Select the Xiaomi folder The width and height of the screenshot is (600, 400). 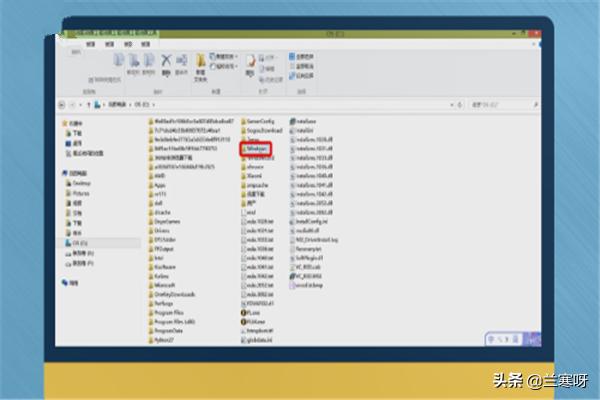click(255, 175)
